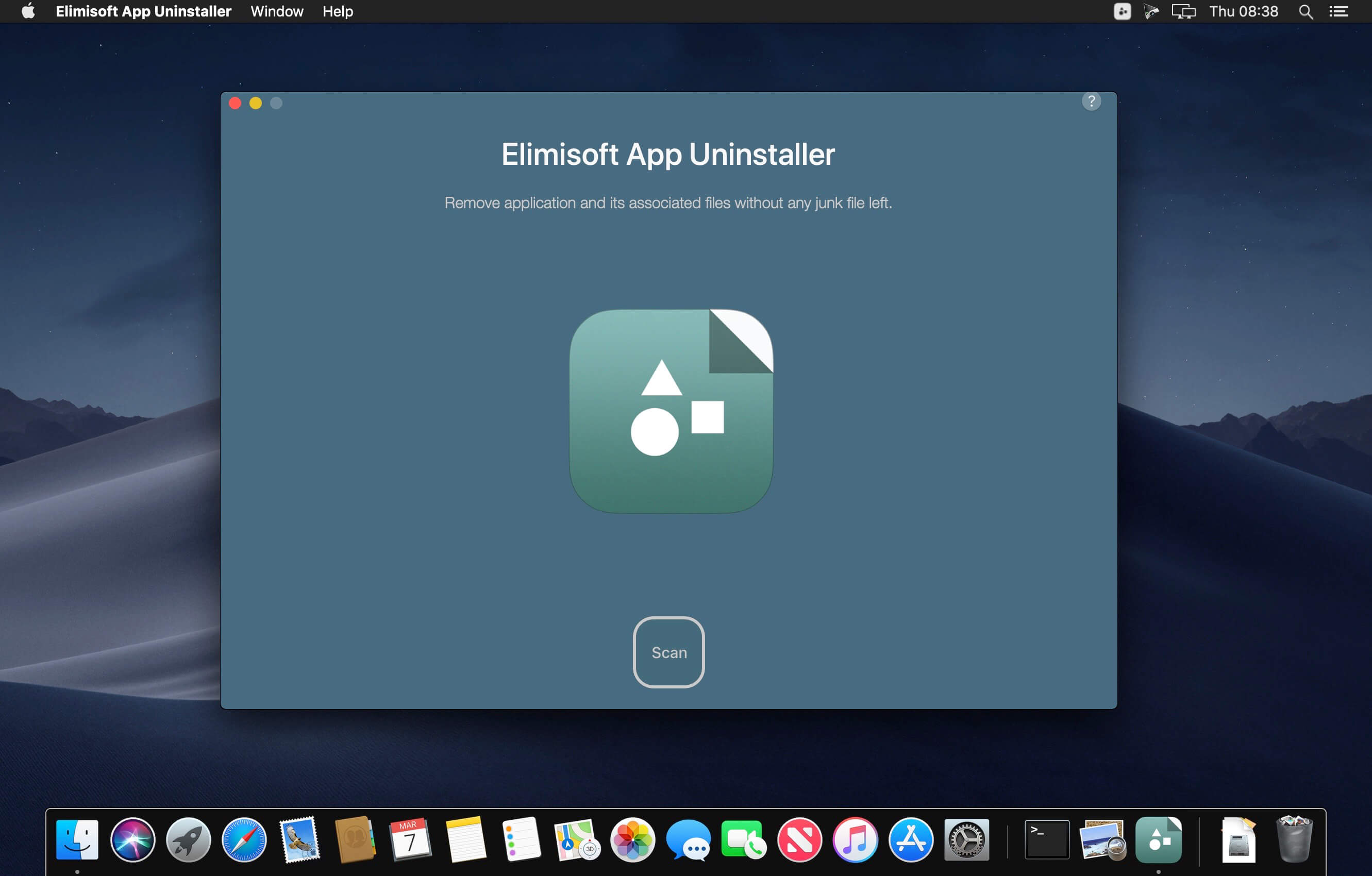Open the Elimisoft App Uninstaller menu
The height and width of the screenshot is (876, 1372).
coord(143,11)
